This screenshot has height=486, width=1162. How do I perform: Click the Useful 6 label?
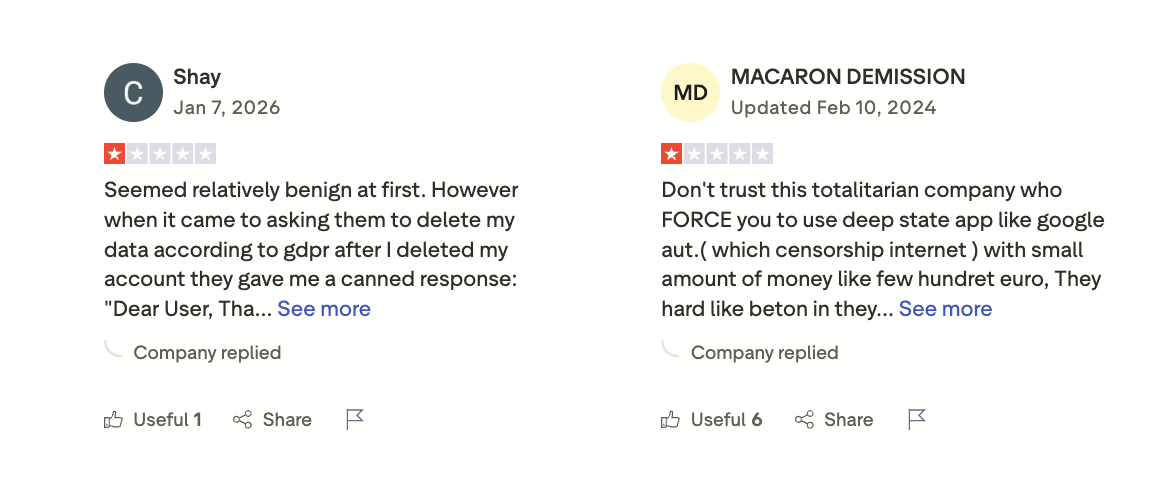[x=726, y=420]
